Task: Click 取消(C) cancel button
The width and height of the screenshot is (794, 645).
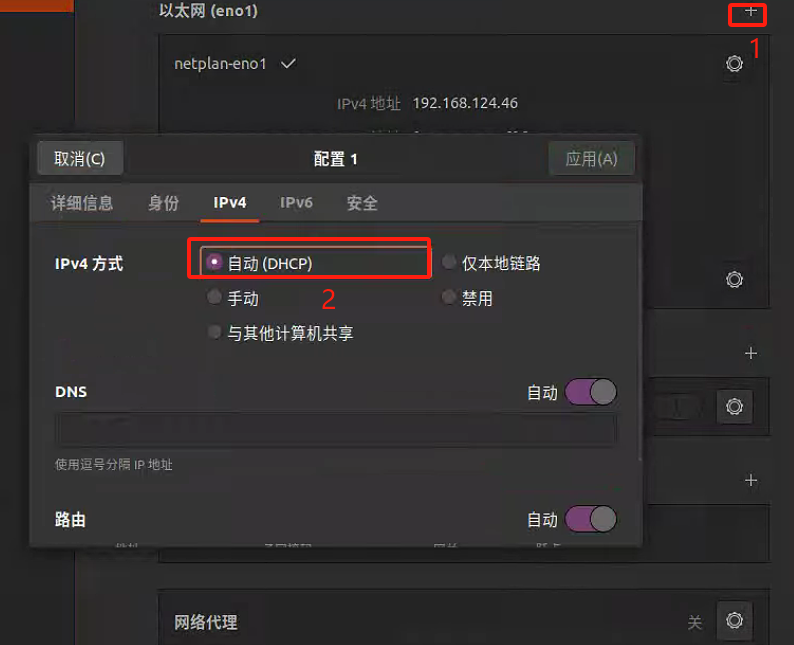Action: 80,158
